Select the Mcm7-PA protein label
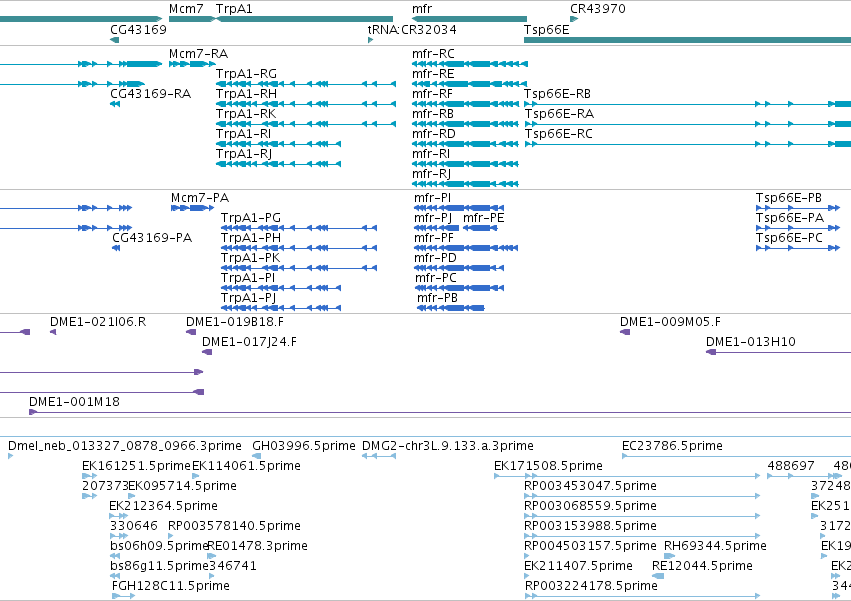The height and width of the screenshot is (601, 851). tap(200, 198)
